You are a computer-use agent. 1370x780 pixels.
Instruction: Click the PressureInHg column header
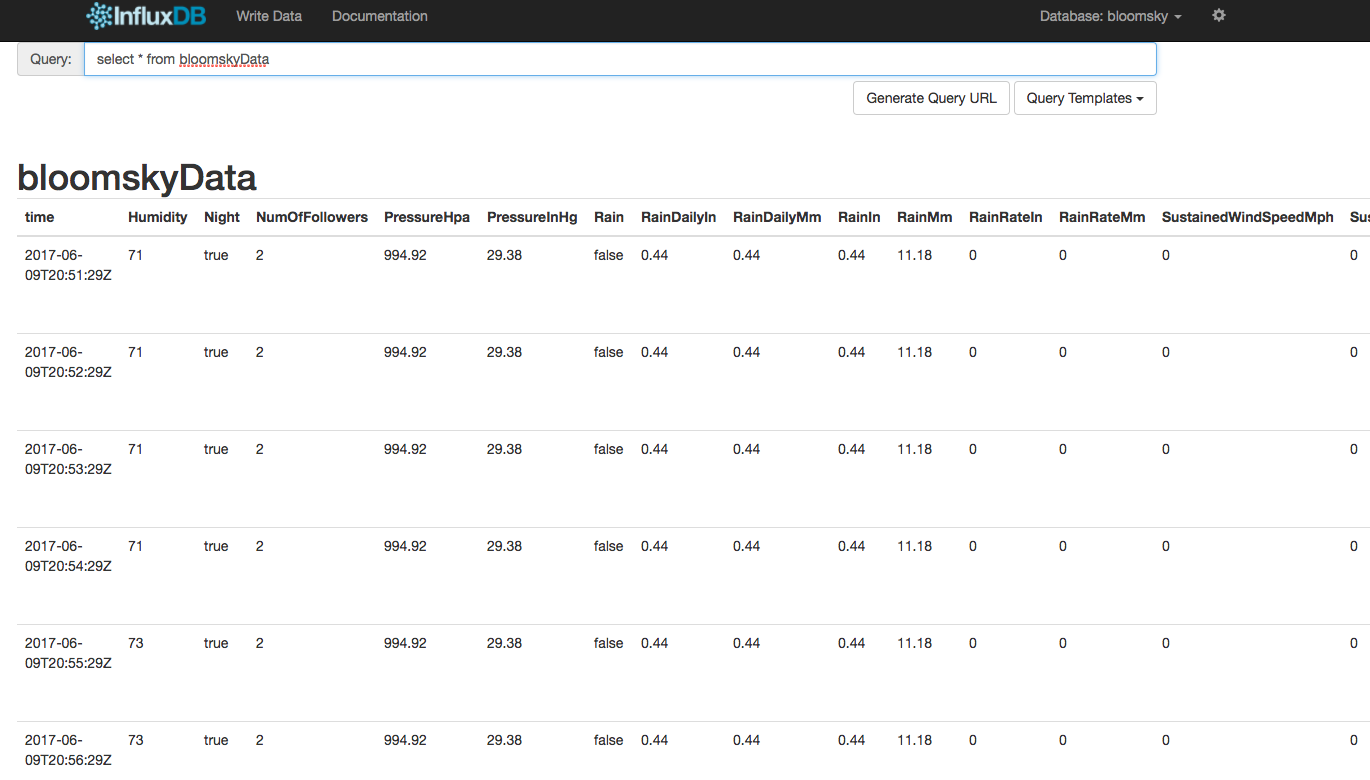(532, 217)
